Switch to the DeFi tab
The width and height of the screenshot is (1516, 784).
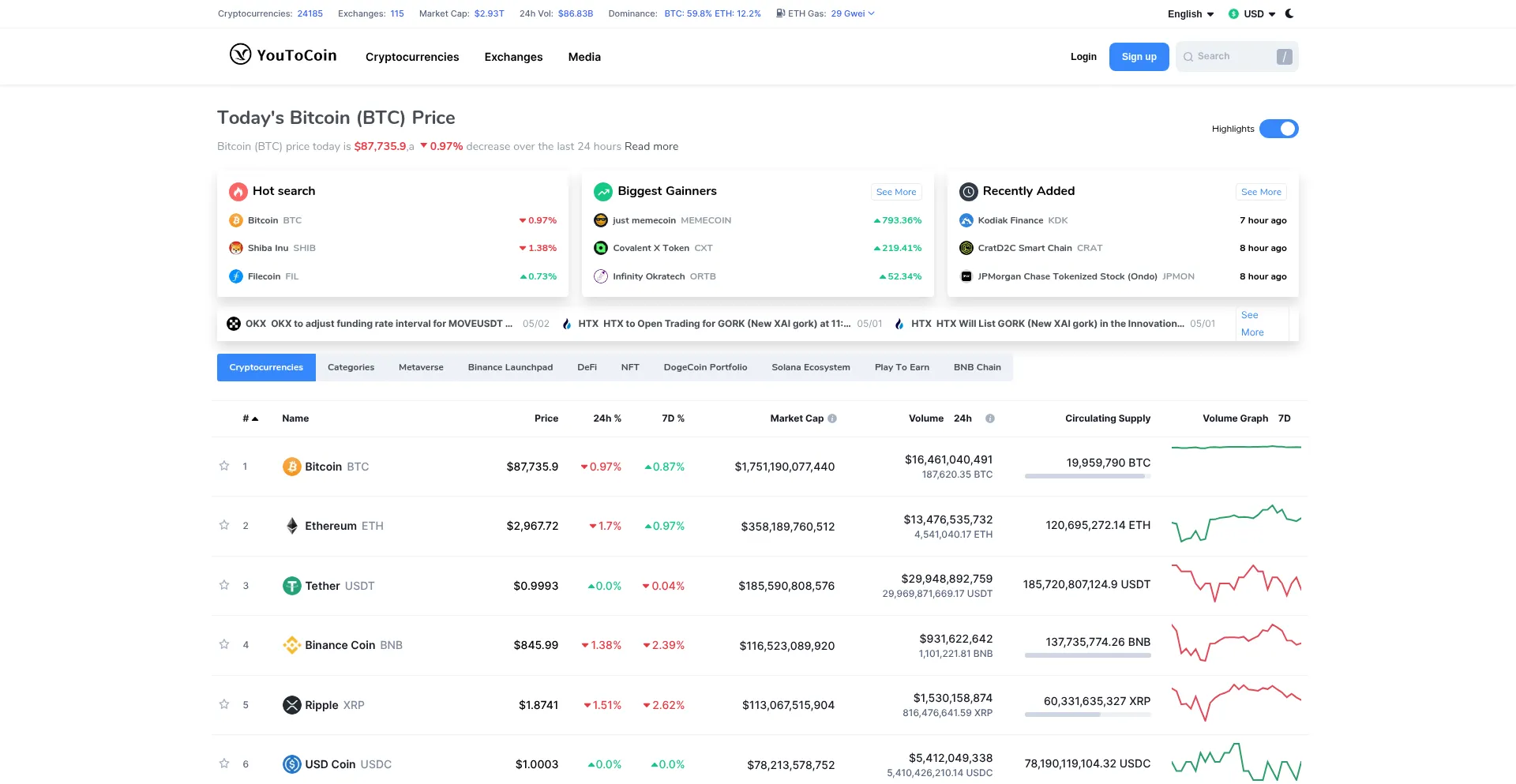click(x=587, y=366)
